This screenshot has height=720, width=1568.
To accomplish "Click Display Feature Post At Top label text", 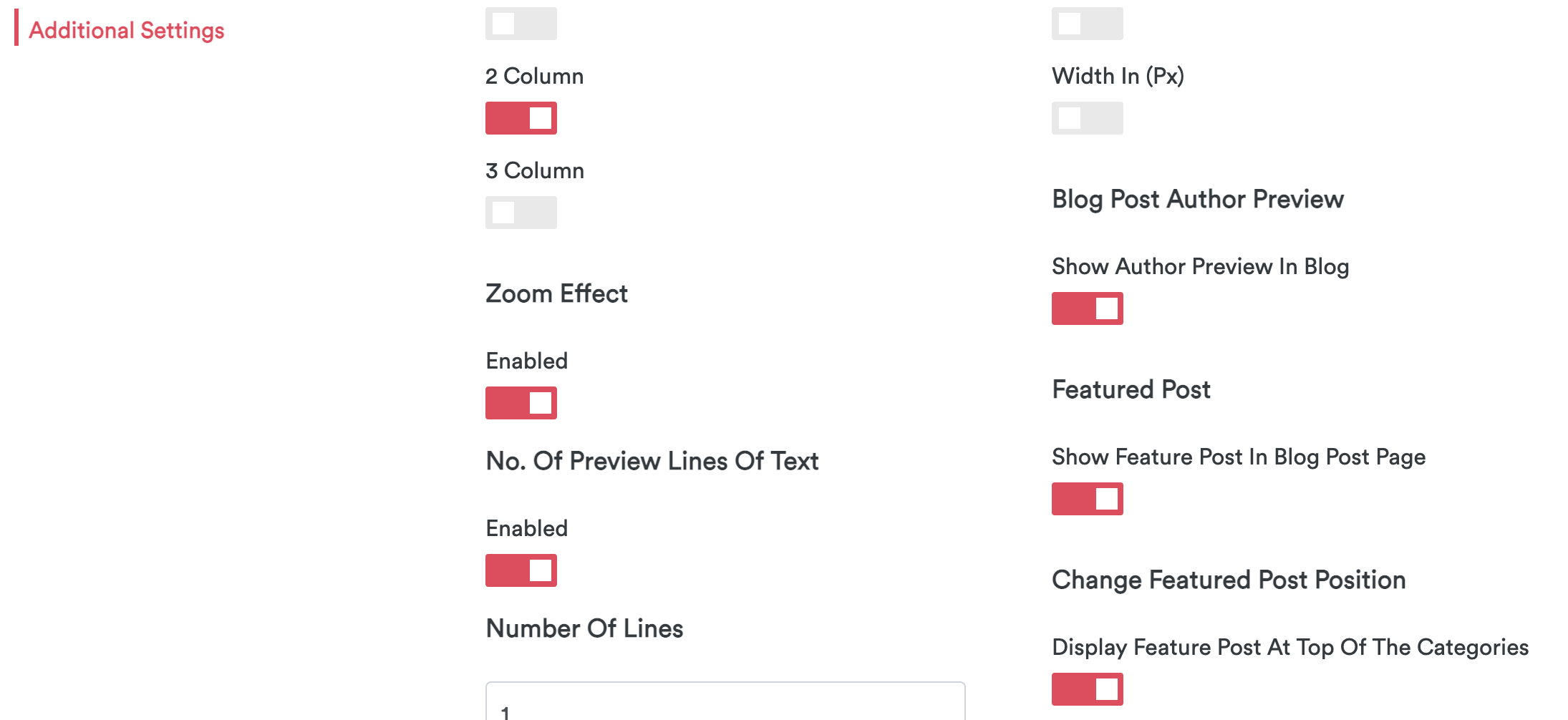I will (1289, 647).
